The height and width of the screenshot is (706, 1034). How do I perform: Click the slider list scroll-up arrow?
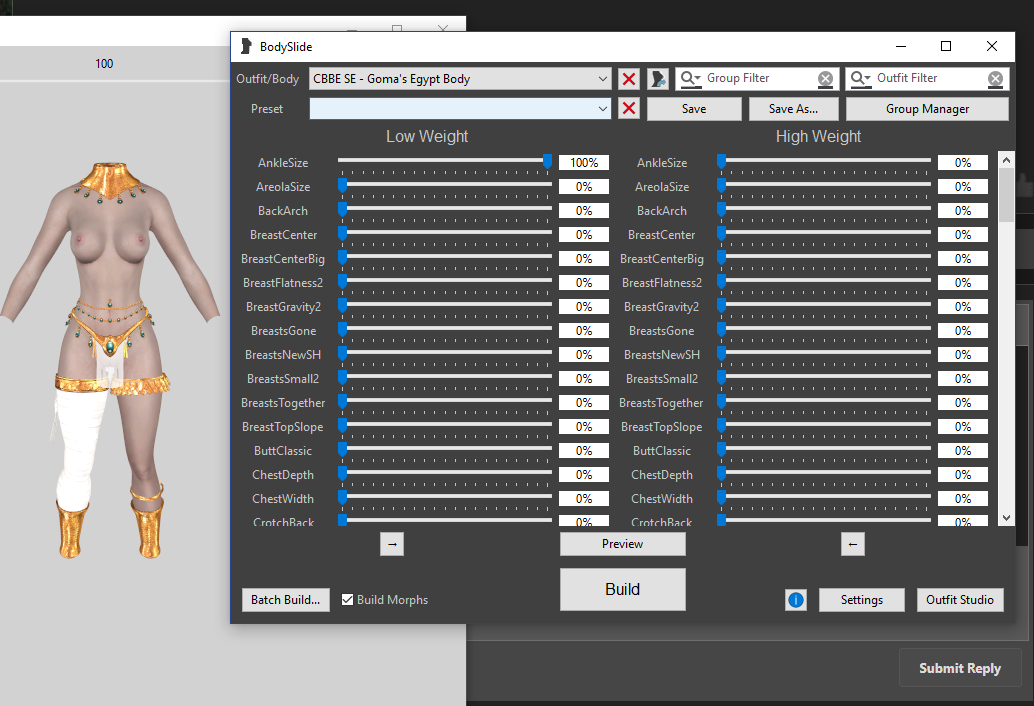[1006, 160]
